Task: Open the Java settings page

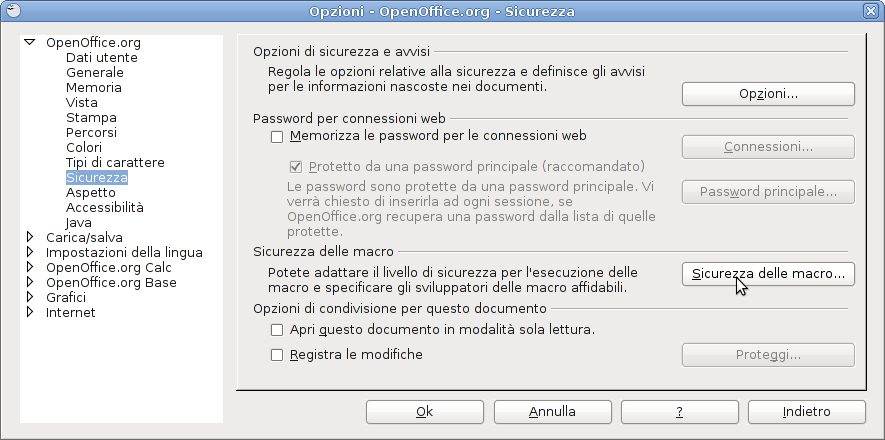Action: coord(78,222)
